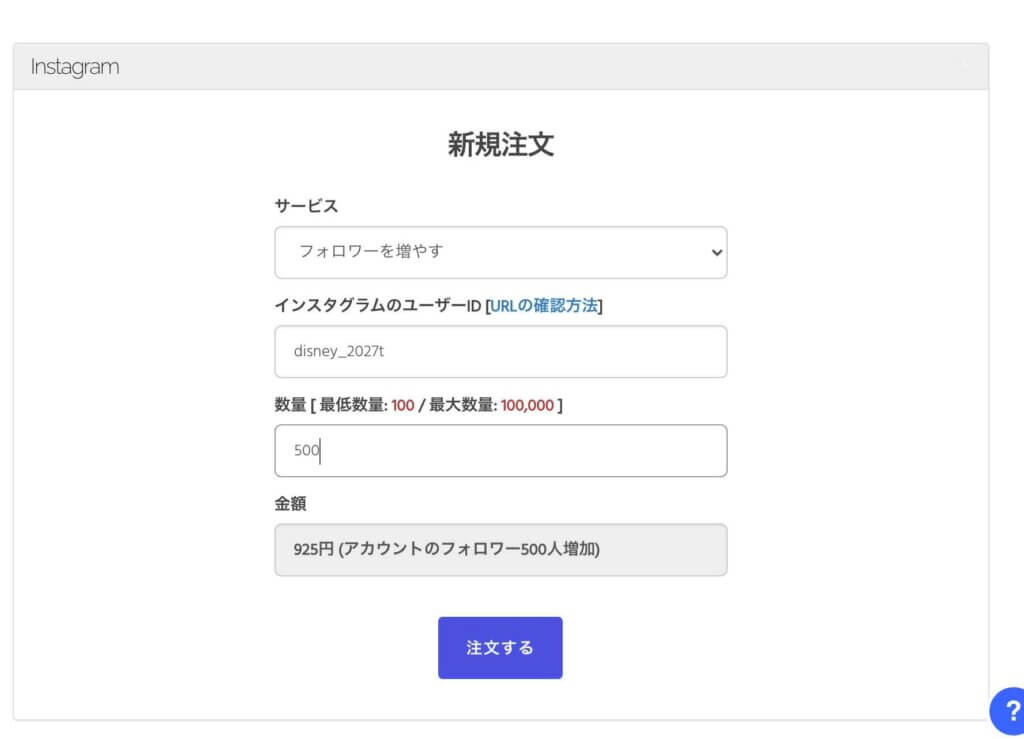Viewport: 1024px width, 739px height.
Task: Open the URLの確認方法 link
Action: click(x=546, y=305)
